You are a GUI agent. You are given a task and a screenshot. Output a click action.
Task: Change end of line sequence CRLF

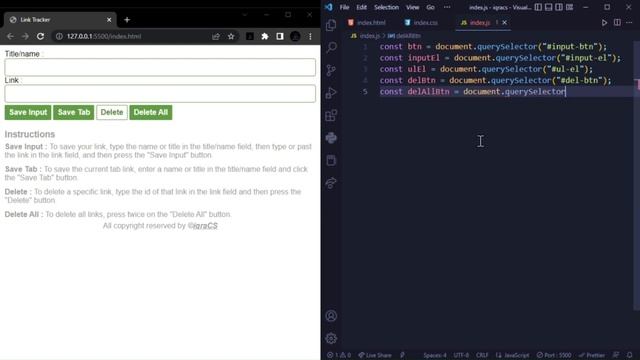click(x=482, y=355)
